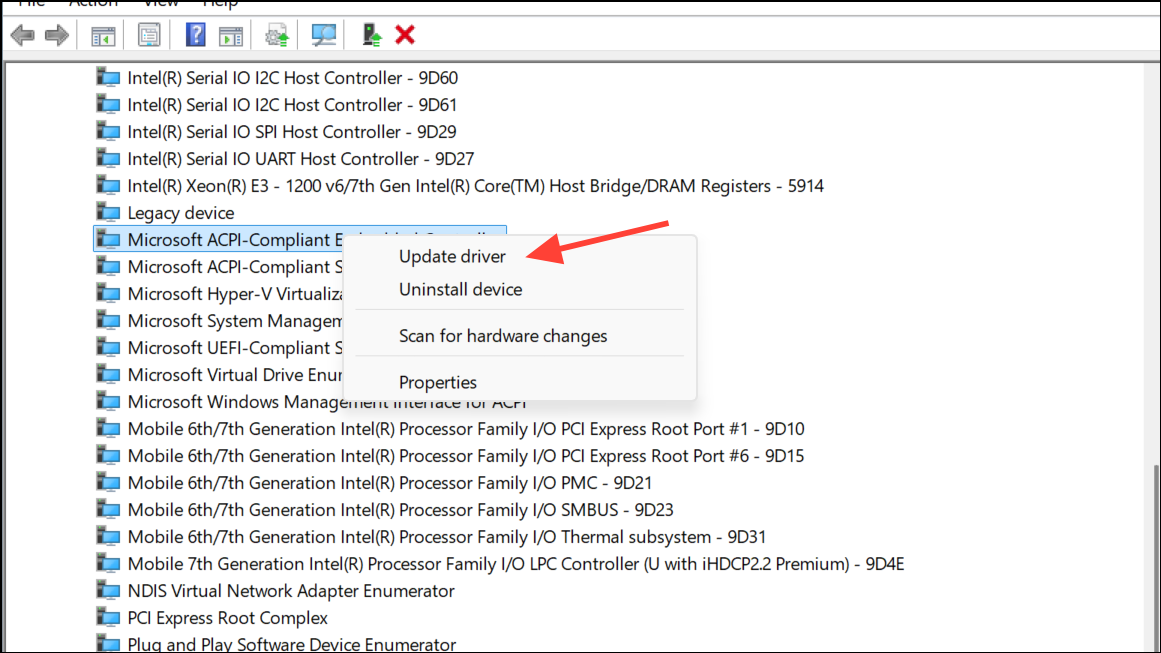
Task: Go back with the toolbar Back arrow
Action: pos(23,35)
